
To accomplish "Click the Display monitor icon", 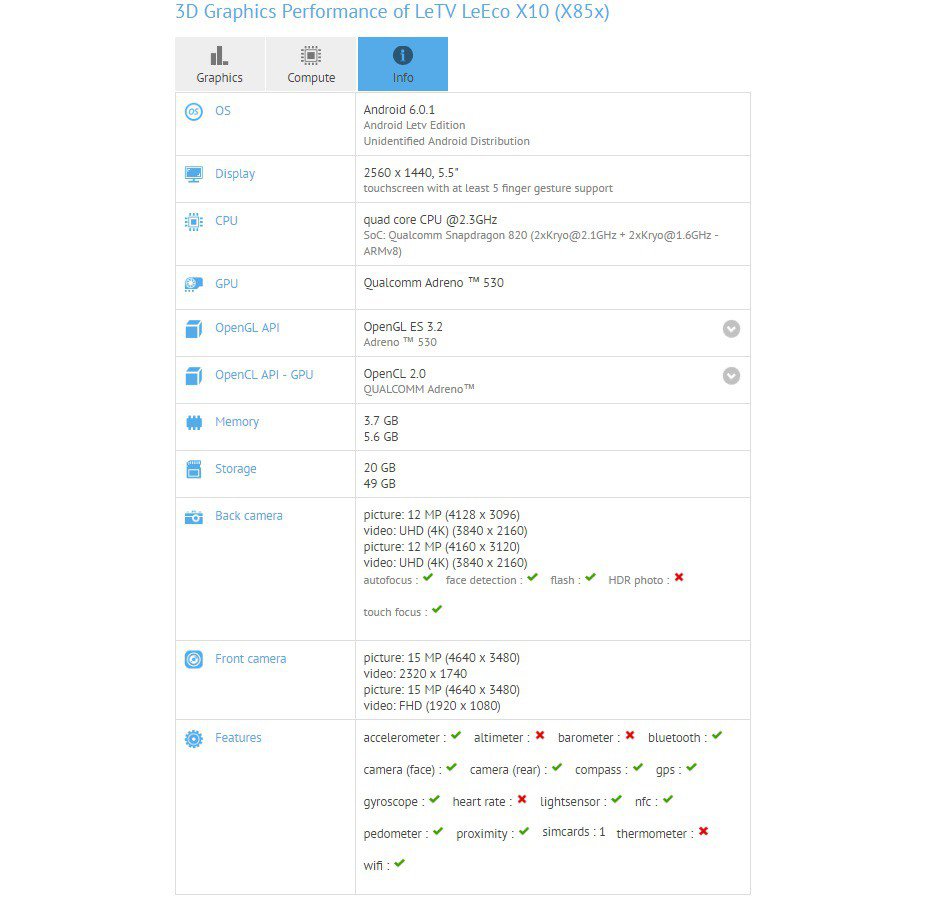I will (194, 174).
